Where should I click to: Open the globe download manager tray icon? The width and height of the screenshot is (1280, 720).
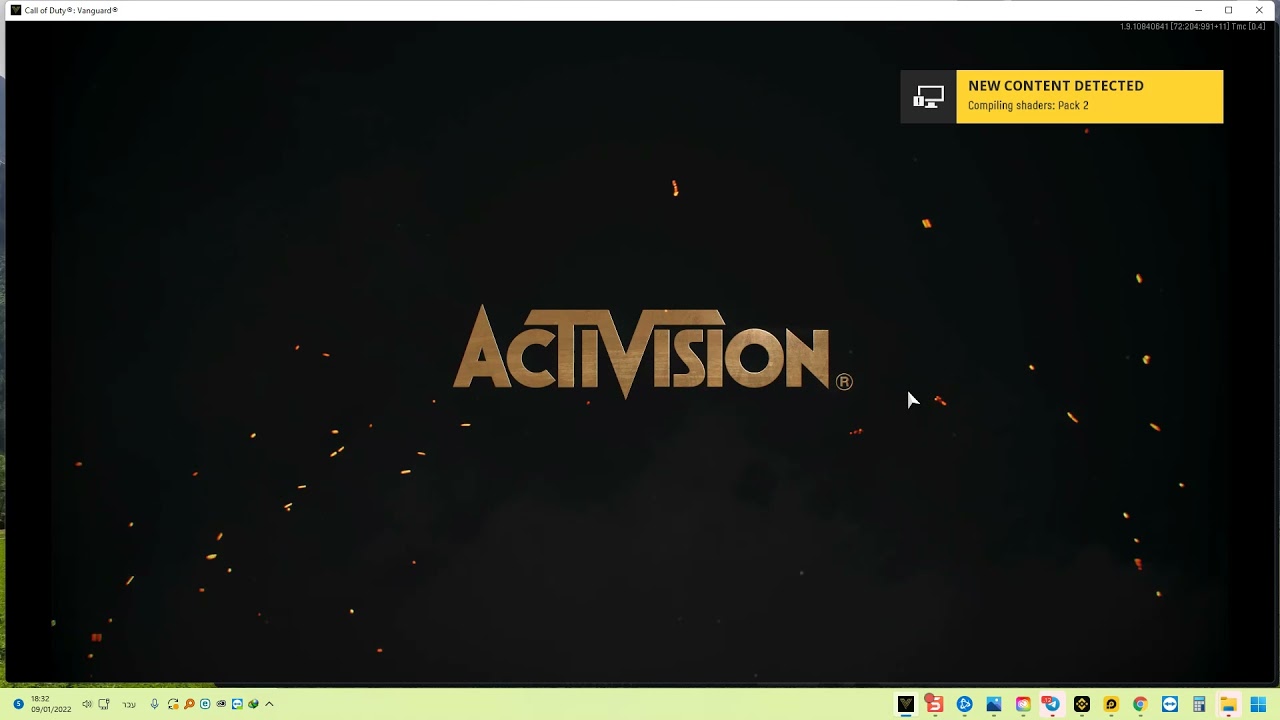pyautogui.click(x=253, y=704)
